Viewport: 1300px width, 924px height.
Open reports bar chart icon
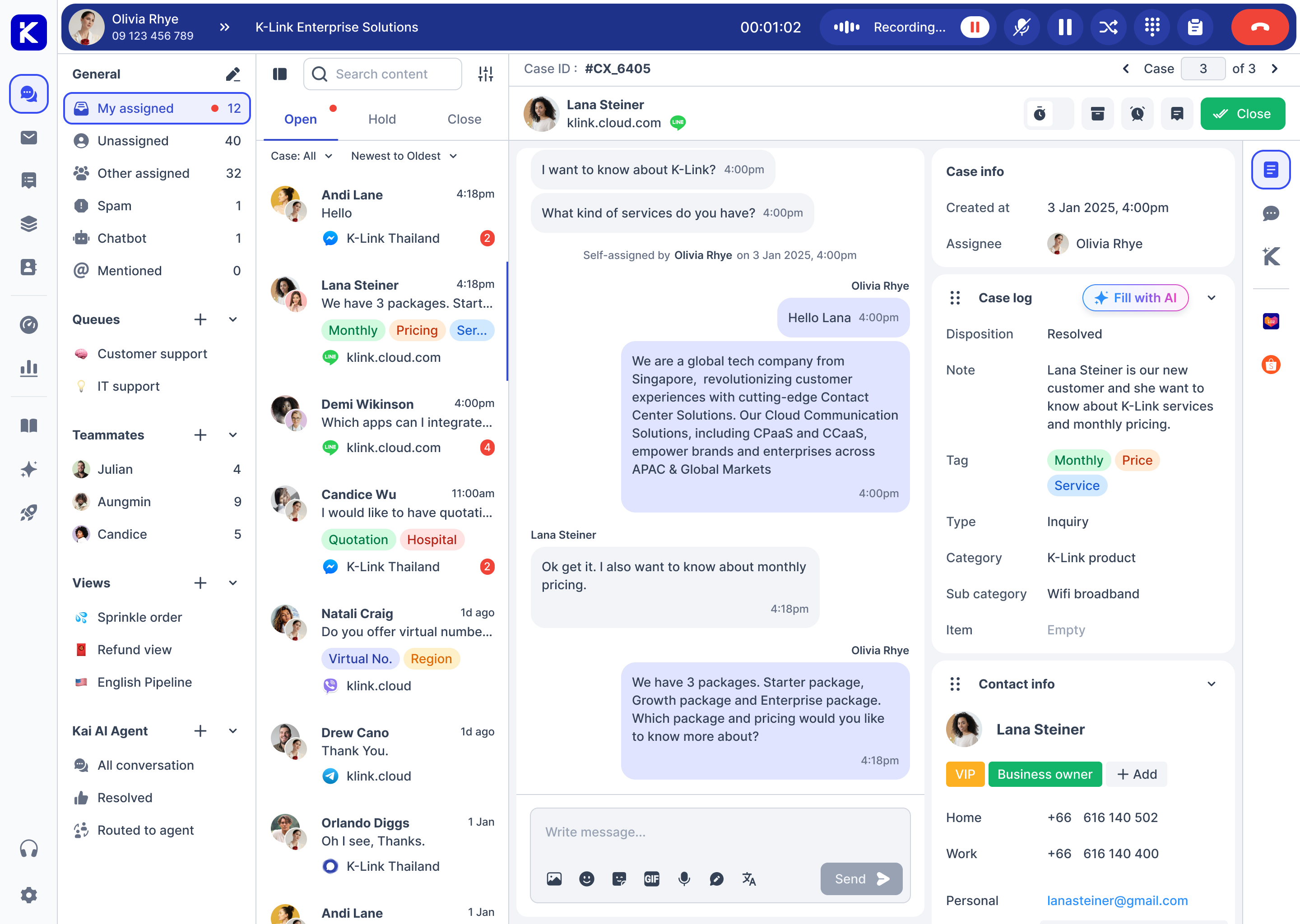28,368
